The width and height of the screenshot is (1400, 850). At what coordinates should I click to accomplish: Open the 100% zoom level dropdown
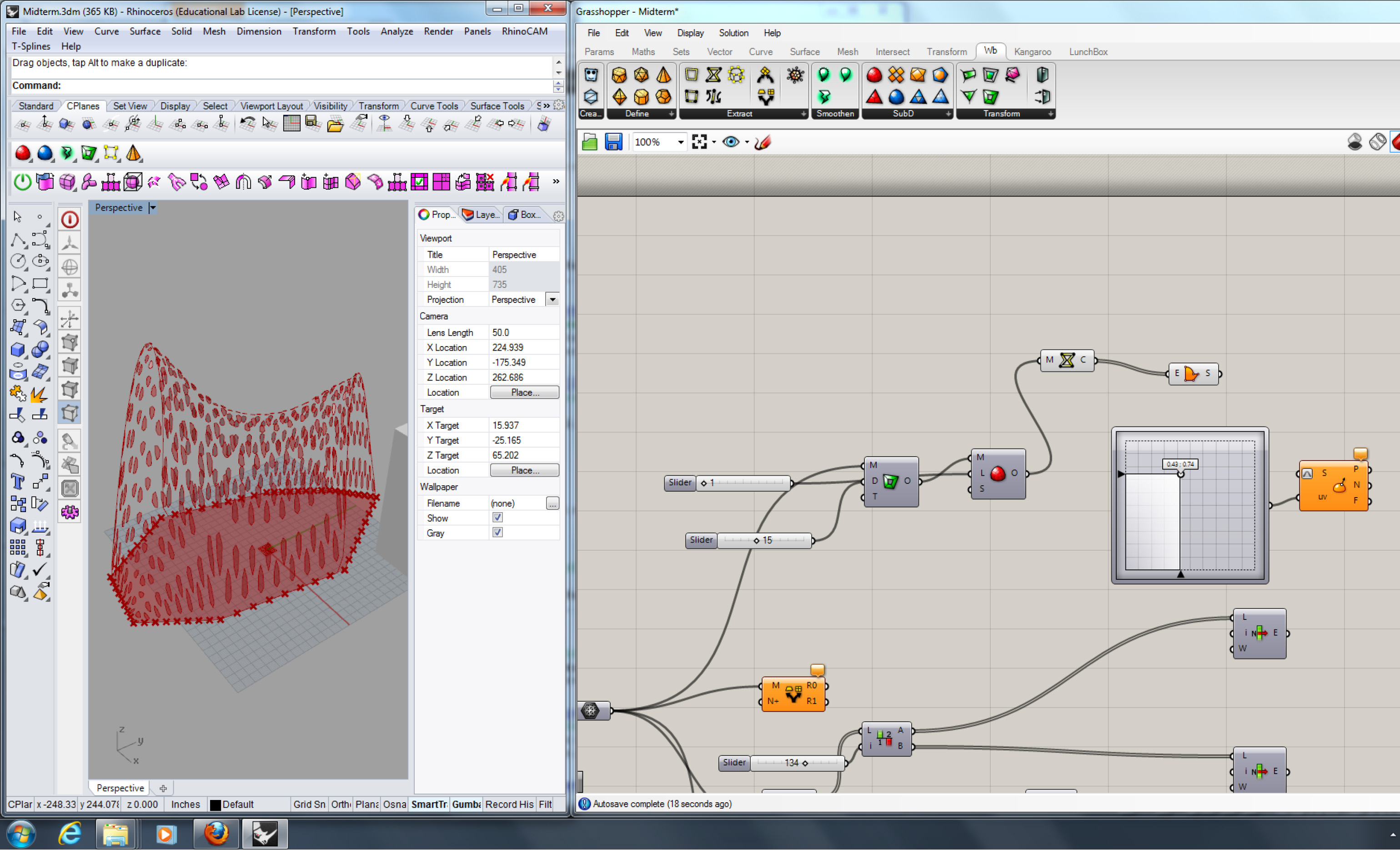pos(680,142)
